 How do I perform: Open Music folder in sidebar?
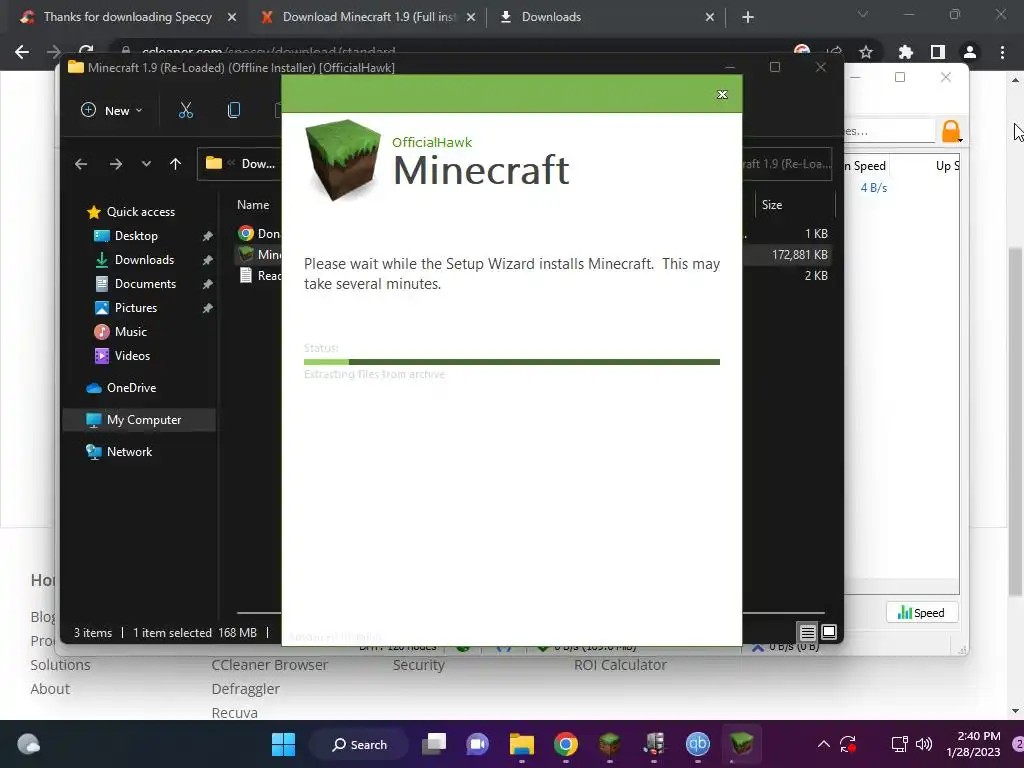click(130, 332)
